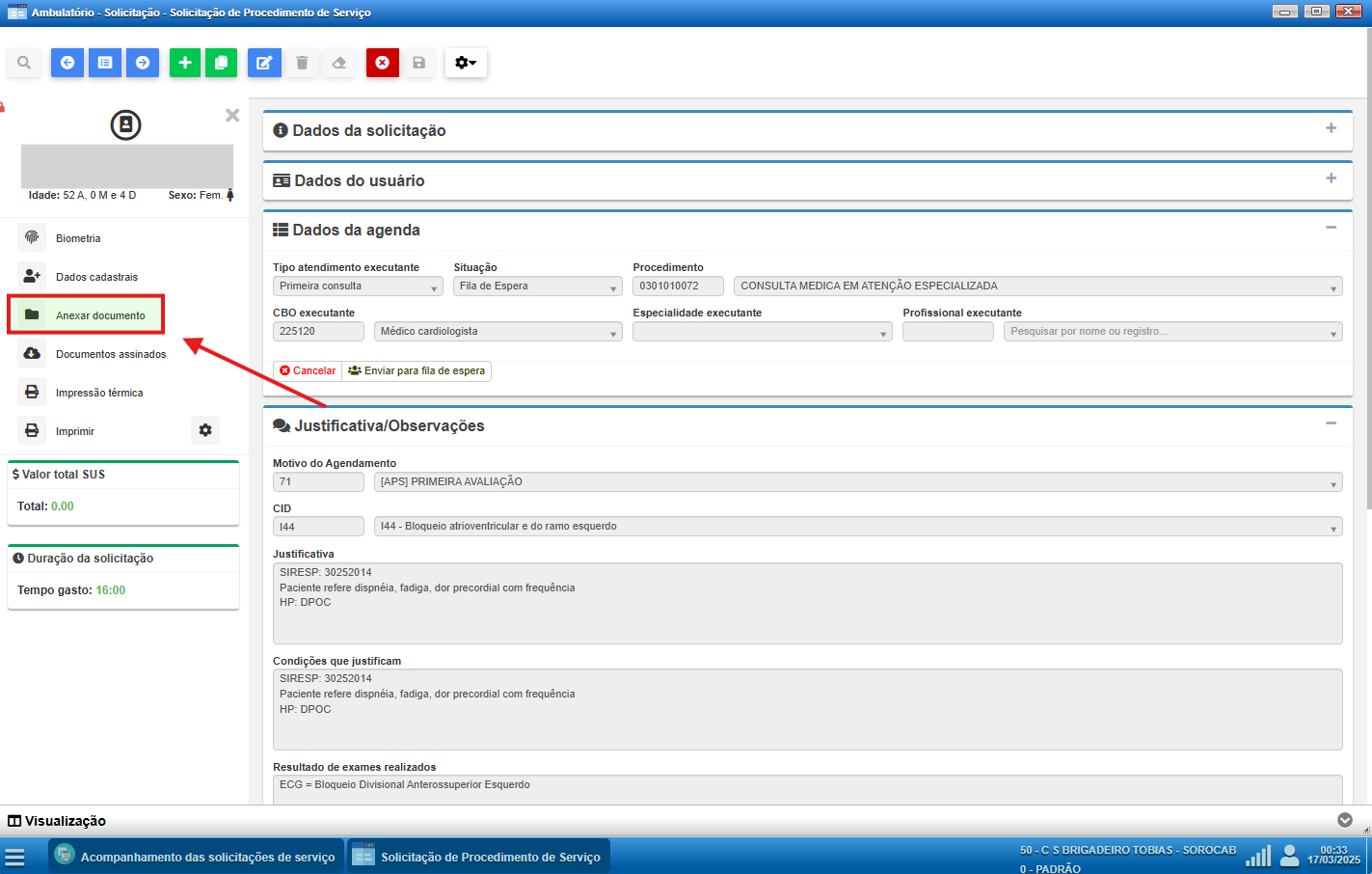Click the green copy record icon
Viewport: 1372px width, 874px height.
point(221,63)
